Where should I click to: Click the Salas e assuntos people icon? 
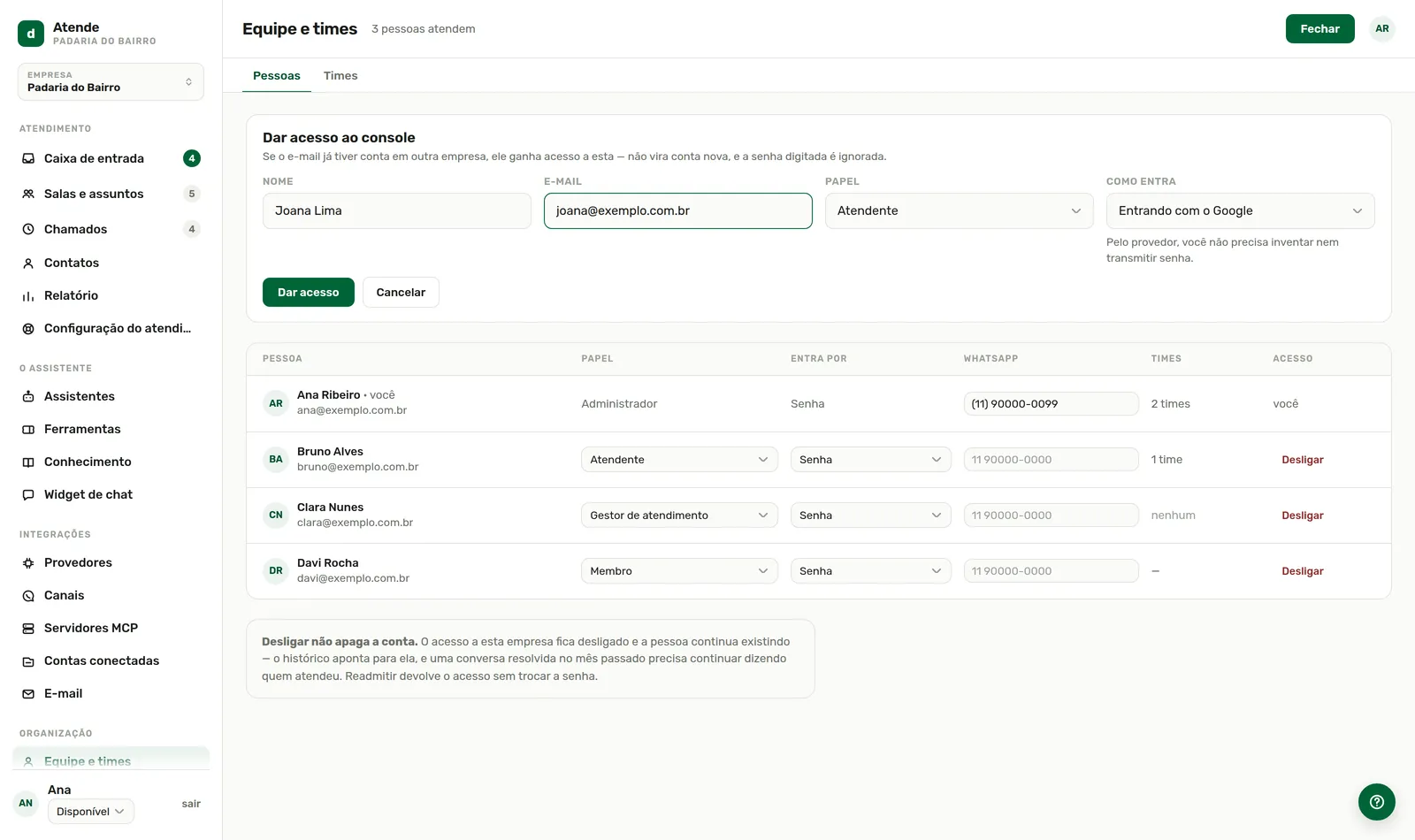28,195
